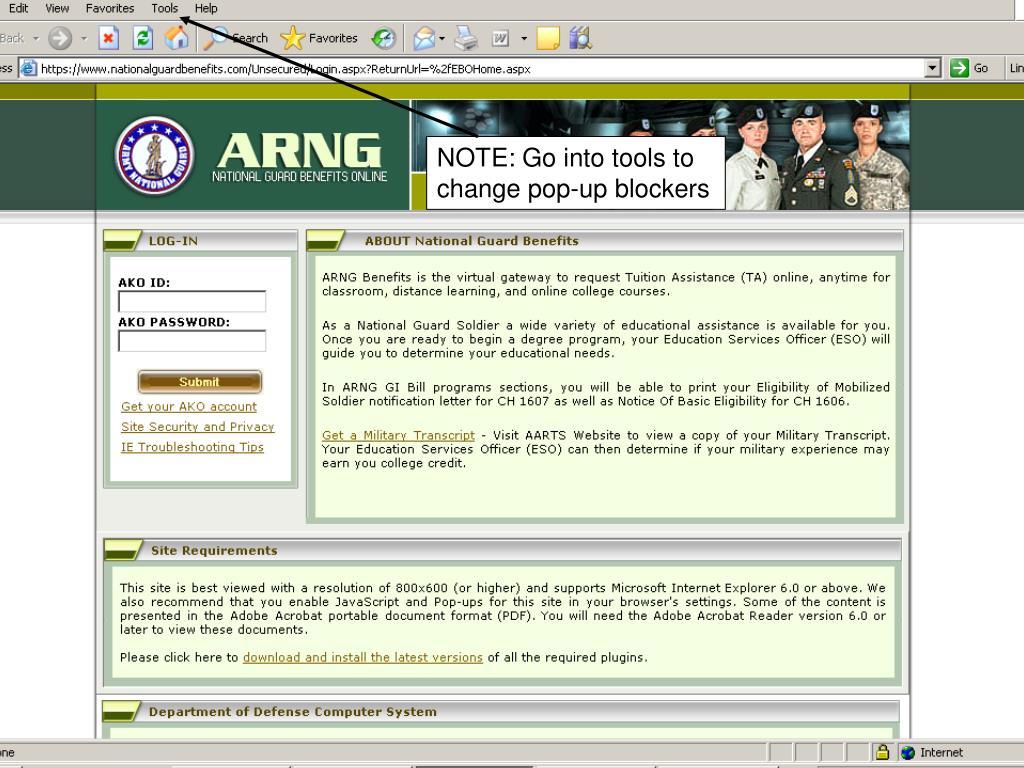The width and height of the screenshot is (1024, 768).
Task: Click the AKO Password input field
Action: (x=192, y=340)
